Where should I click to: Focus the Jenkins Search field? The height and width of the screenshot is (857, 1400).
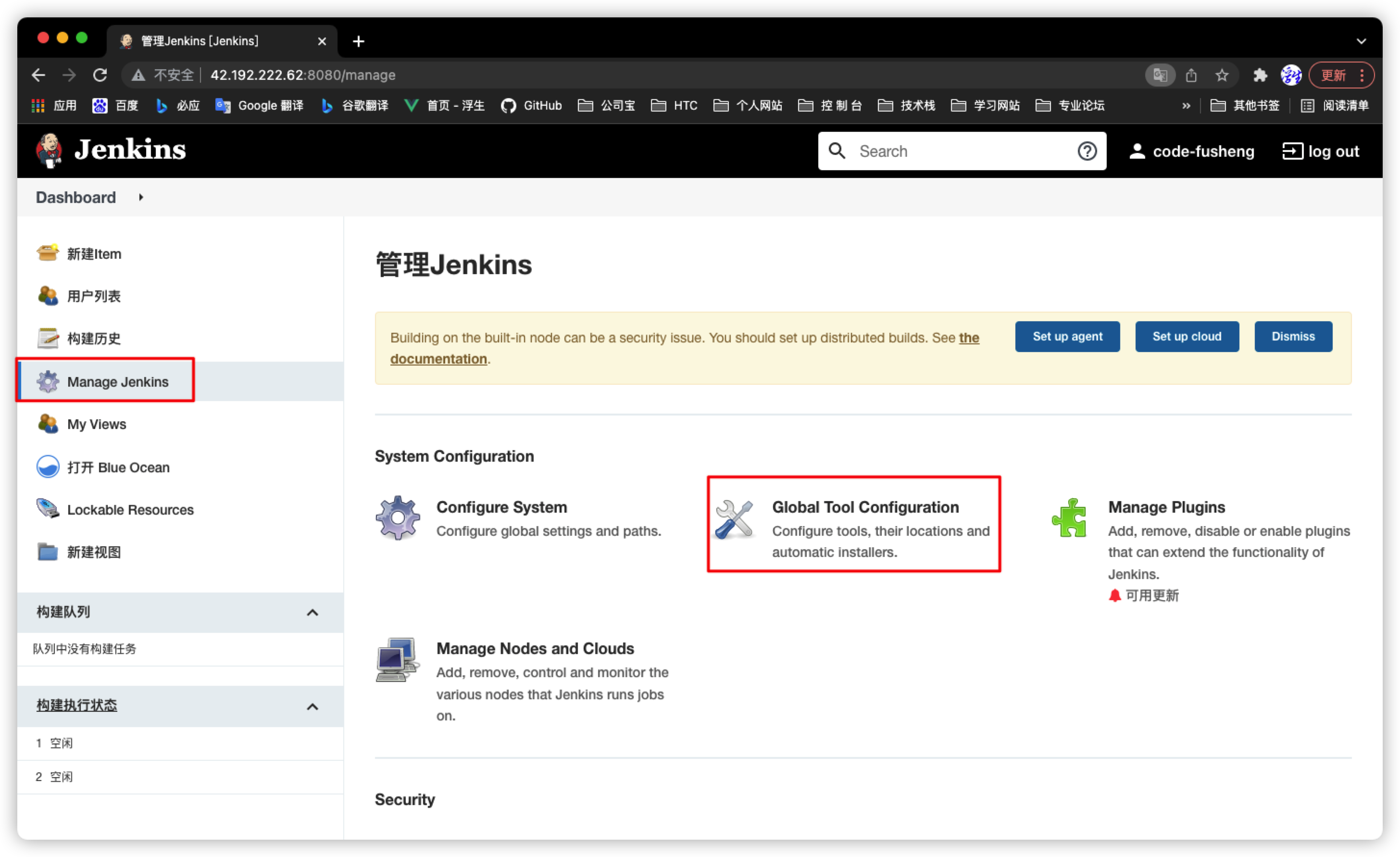point(960,151)
